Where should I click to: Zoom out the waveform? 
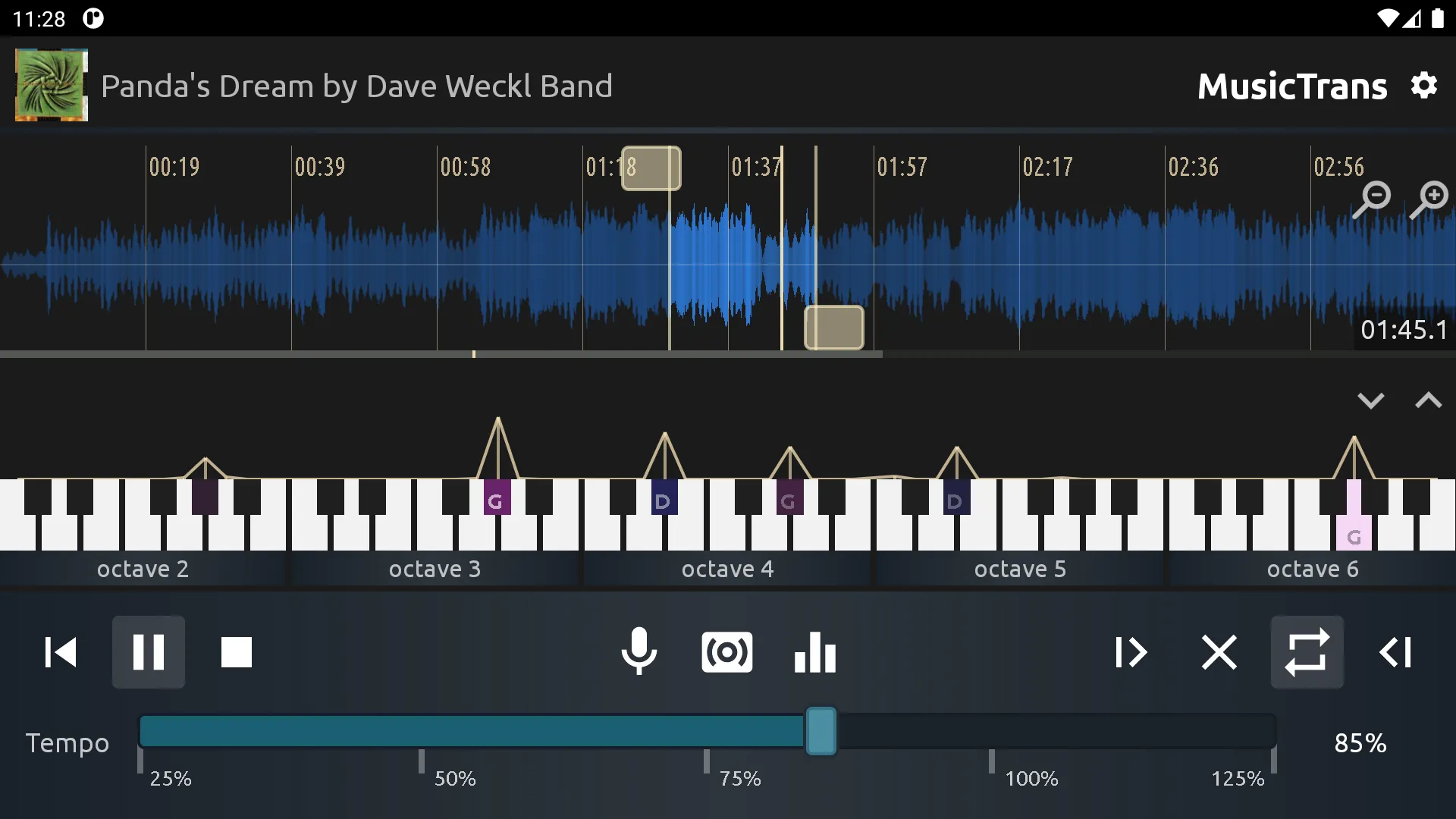1373,200
